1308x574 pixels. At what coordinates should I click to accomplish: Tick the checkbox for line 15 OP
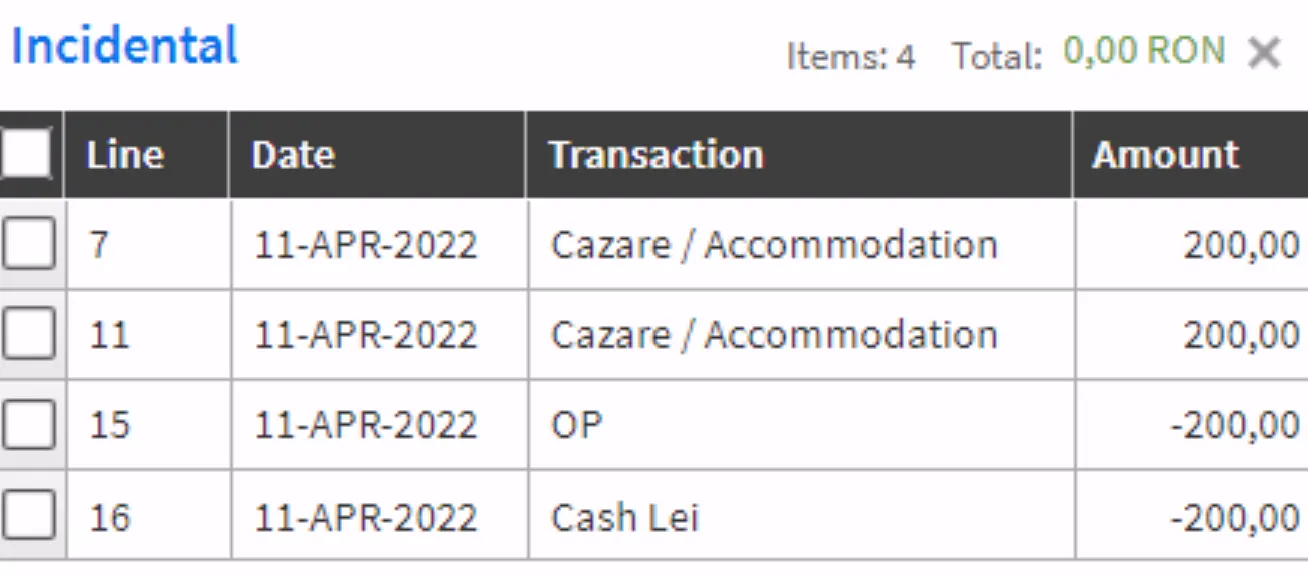click(x=28, y=425)
